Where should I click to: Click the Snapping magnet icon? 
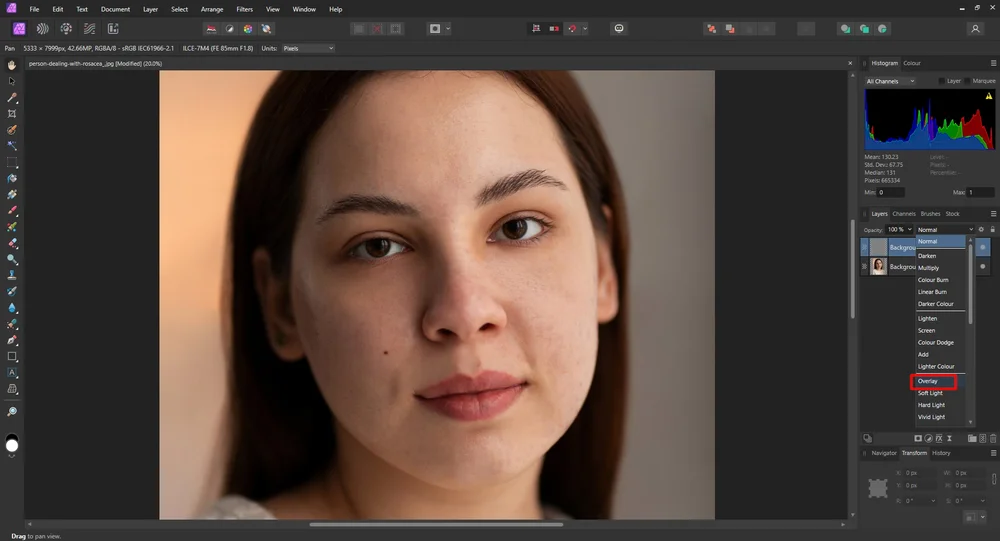[572, 29]
